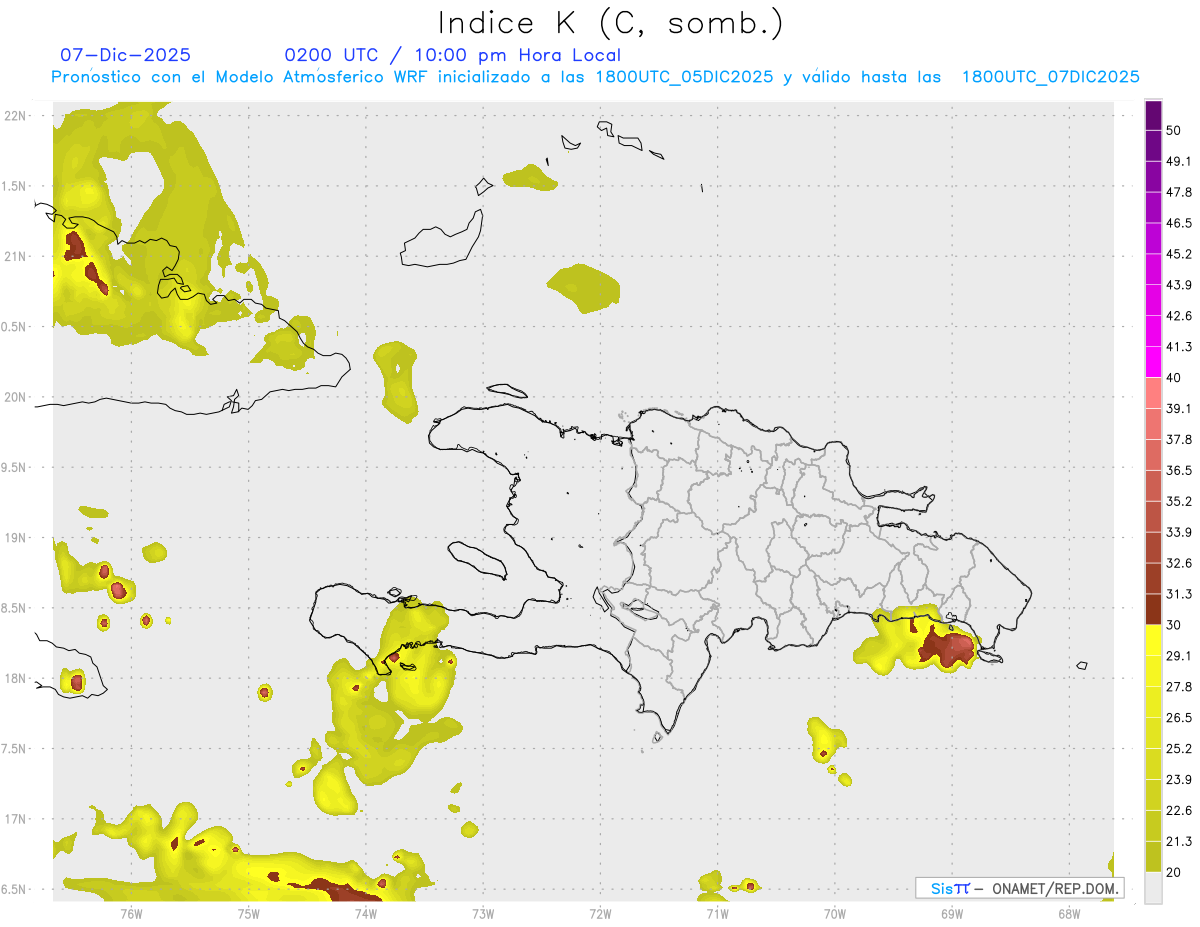
Task: Click the "22.6" value on the color scale
Action: (x=1179, y=811)
